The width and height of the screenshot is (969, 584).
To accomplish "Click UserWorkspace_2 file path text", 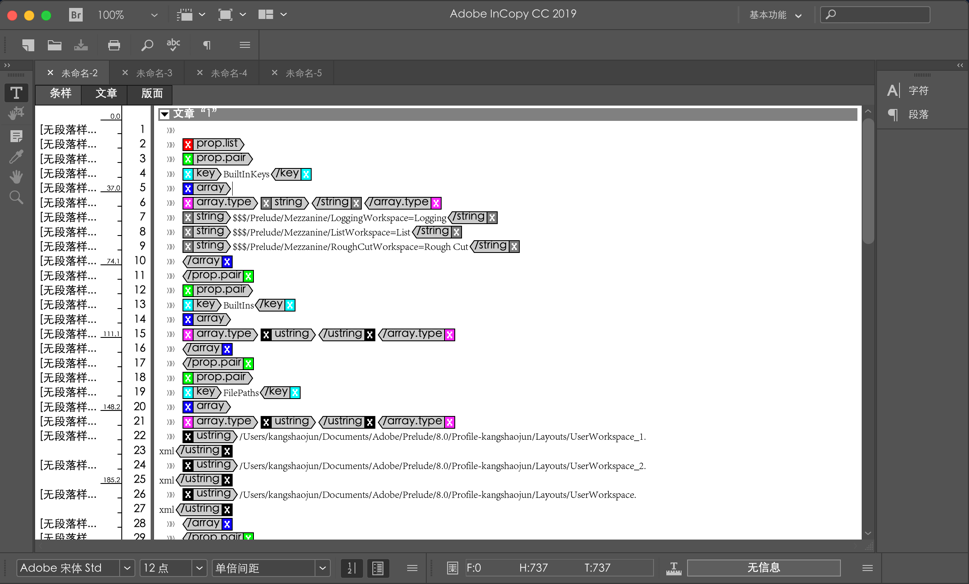I will (442, 466).
